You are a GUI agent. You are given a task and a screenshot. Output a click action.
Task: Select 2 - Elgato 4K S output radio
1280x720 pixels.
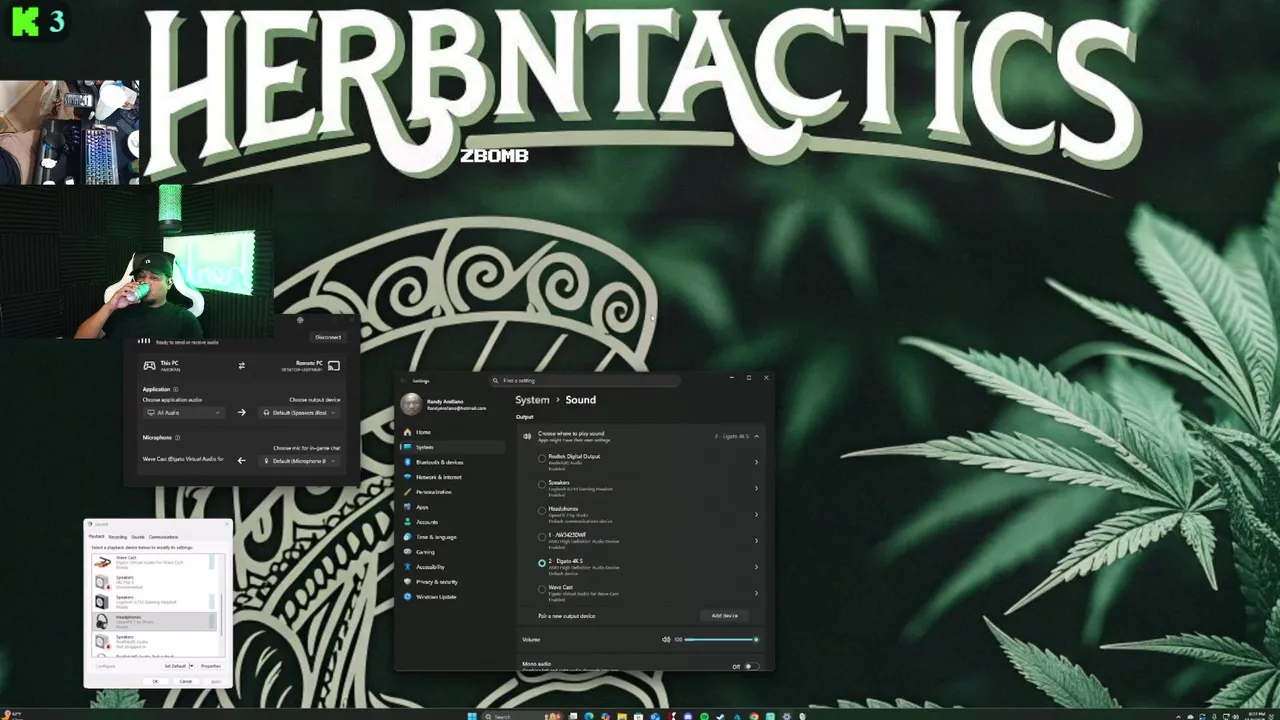click(x=542, y=563)
